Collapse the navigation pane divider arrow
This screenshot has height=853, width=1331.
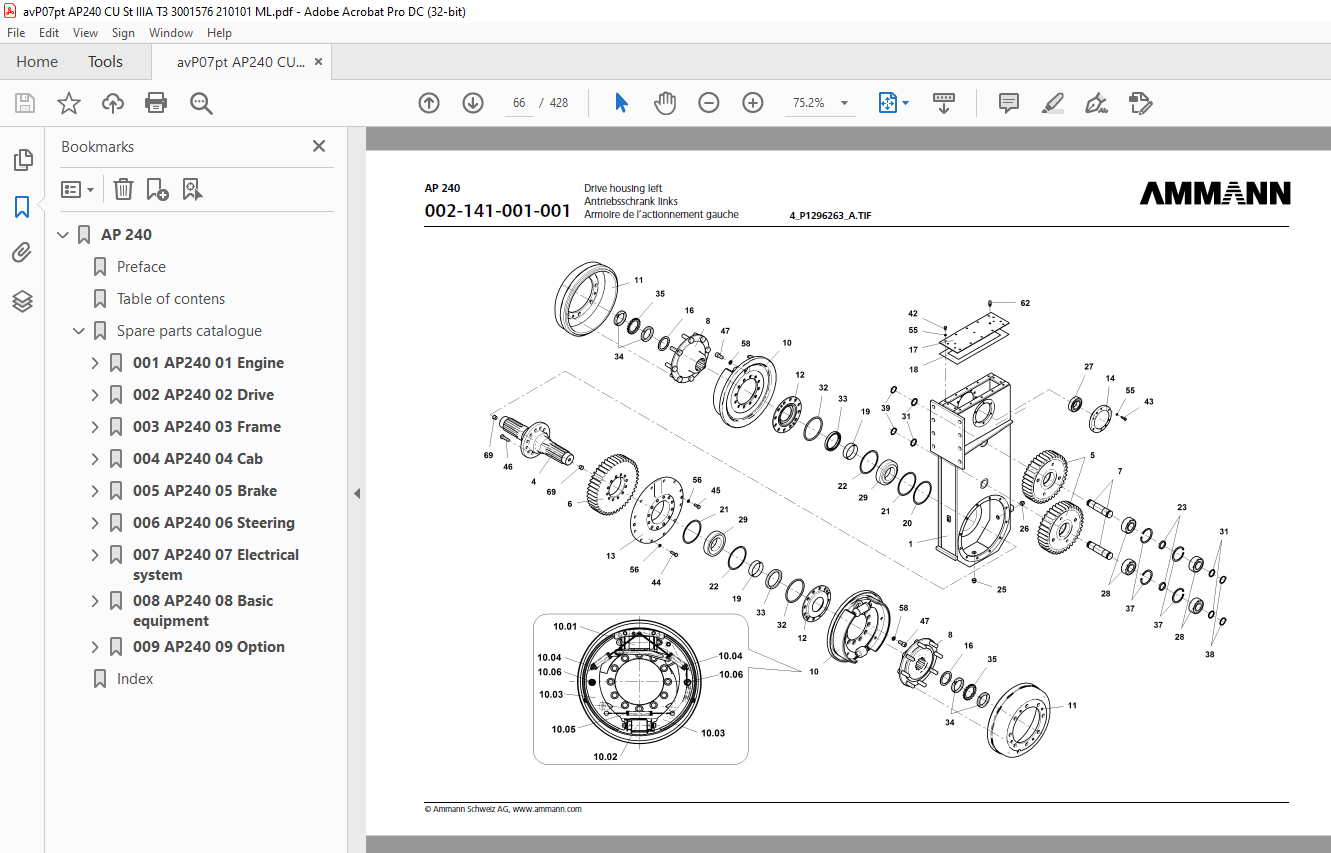[x=357, y=493]
